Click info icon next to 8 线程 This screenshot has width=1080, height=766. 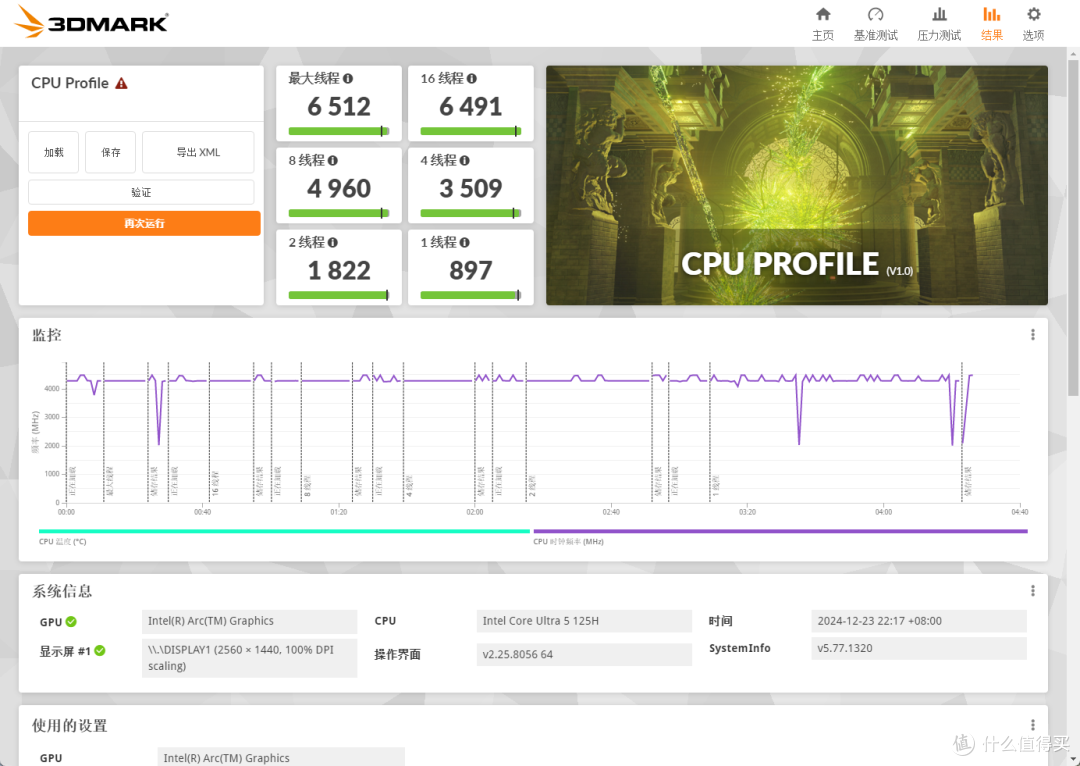[x=333, y=161]
